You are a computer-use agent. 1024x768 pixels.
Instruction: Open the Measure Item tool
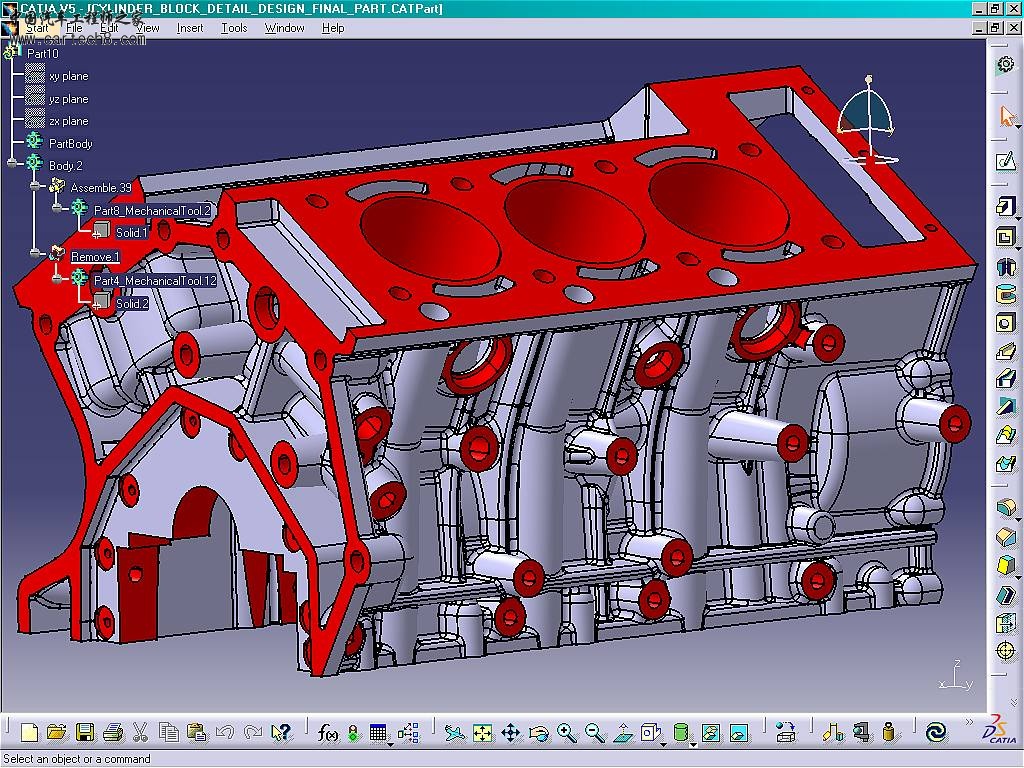point(861,733)
